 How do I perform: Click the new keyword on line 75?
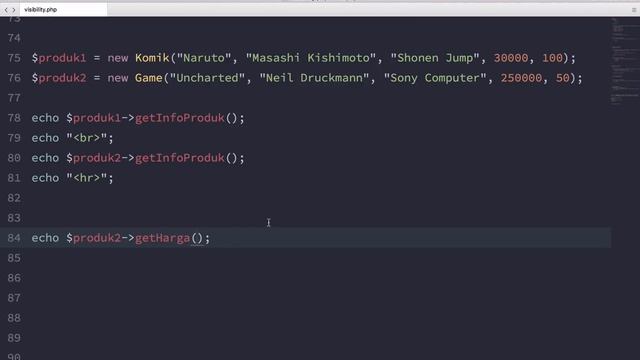118,58
